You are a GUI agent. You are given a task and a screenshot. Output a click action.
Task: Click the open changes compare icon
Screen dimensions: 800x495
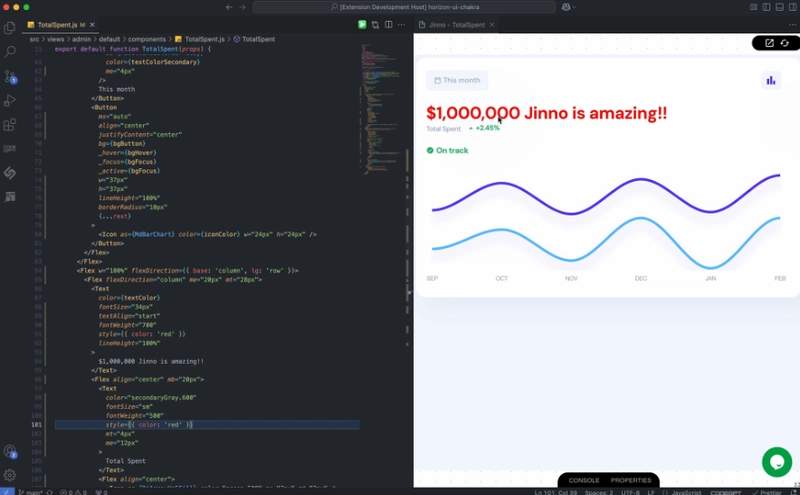pos(376,24)
